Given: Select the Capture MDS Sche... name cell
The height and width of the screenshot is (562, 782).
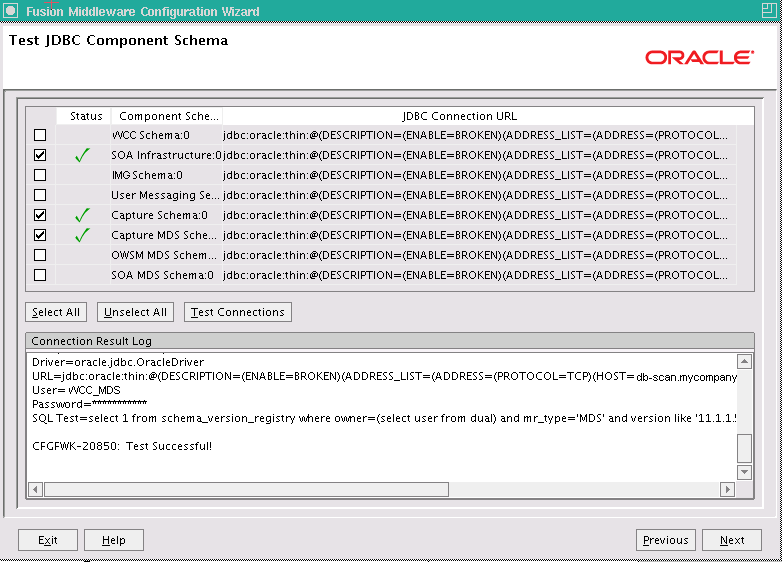Looking at the screenshot, I should pyautogui.click(x=166, y=235).
